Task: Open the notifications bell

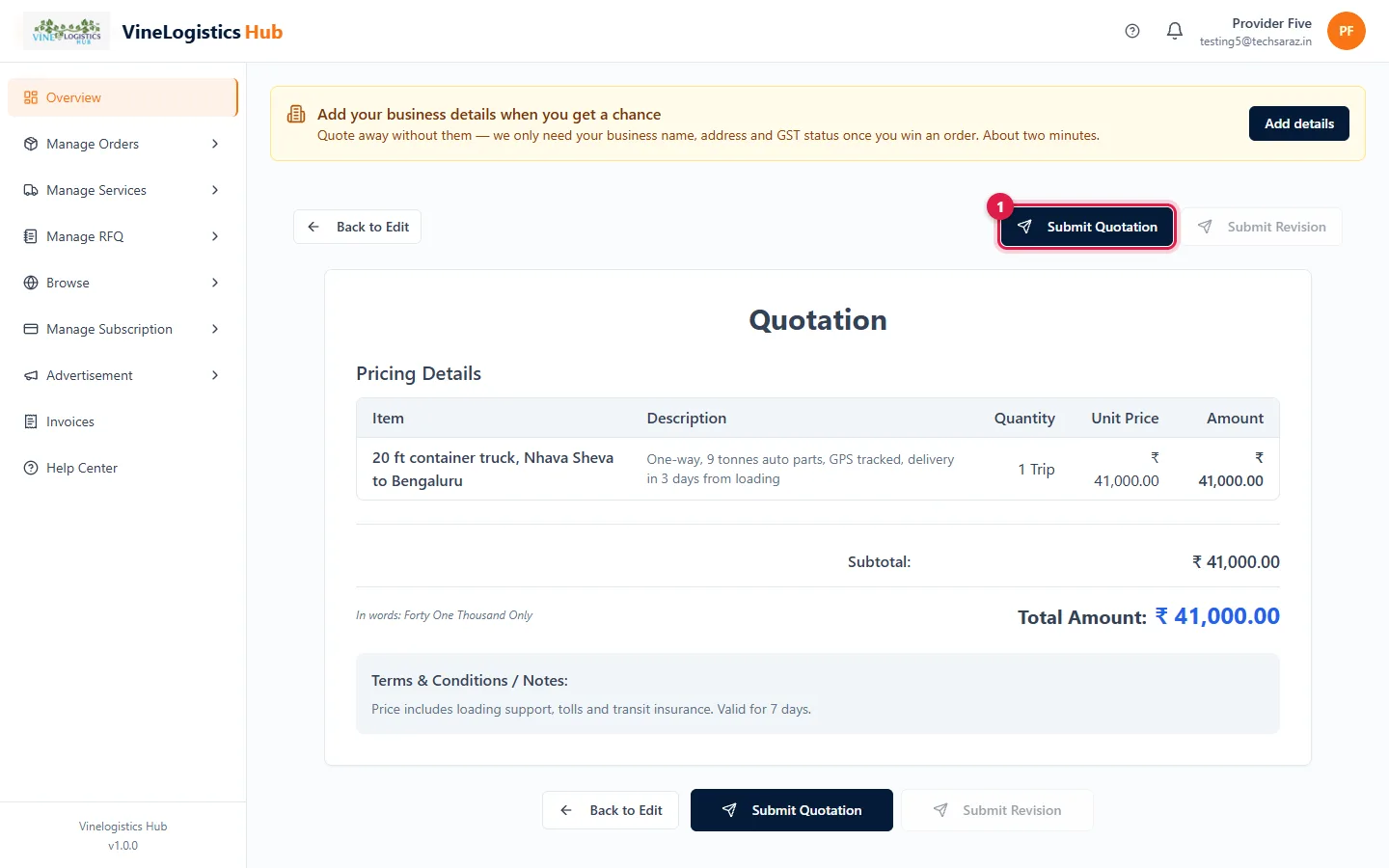Action: click(1175, 31)
